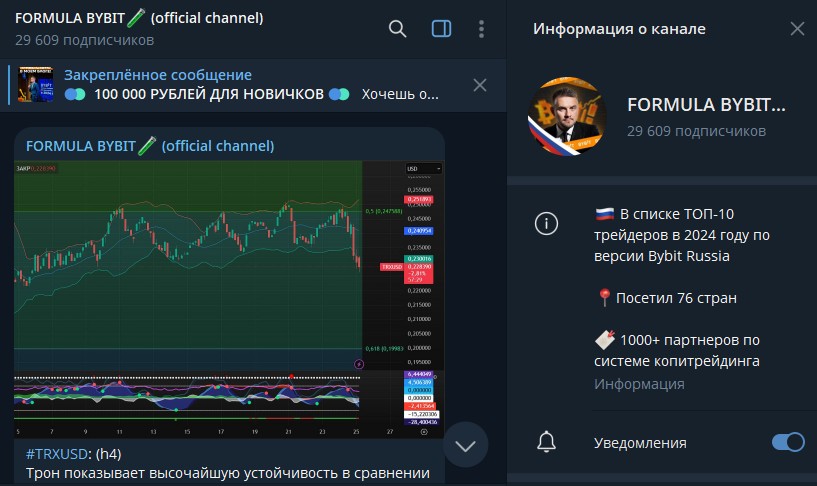This screenshot has height=486, width=817.
Task: Click the USD currency dropdown on chart
Action: click(424, 169)
